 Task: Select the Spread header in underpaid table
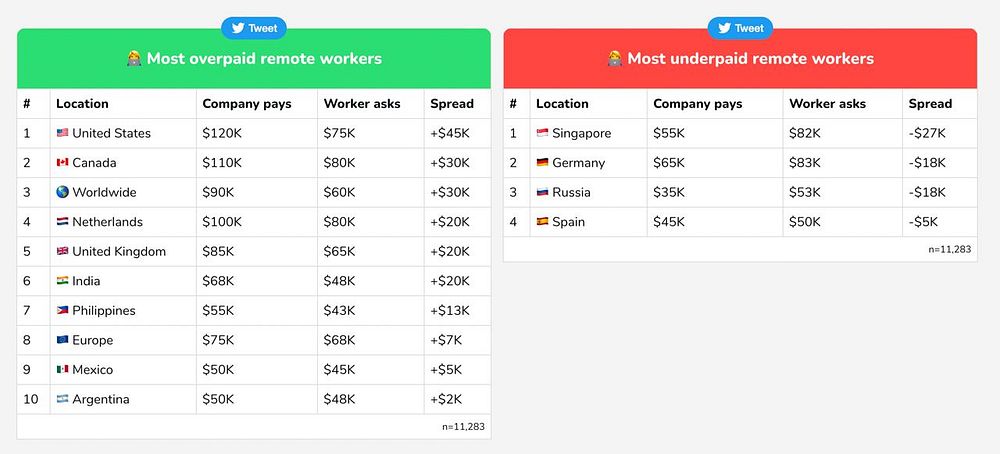coord(930,103)
